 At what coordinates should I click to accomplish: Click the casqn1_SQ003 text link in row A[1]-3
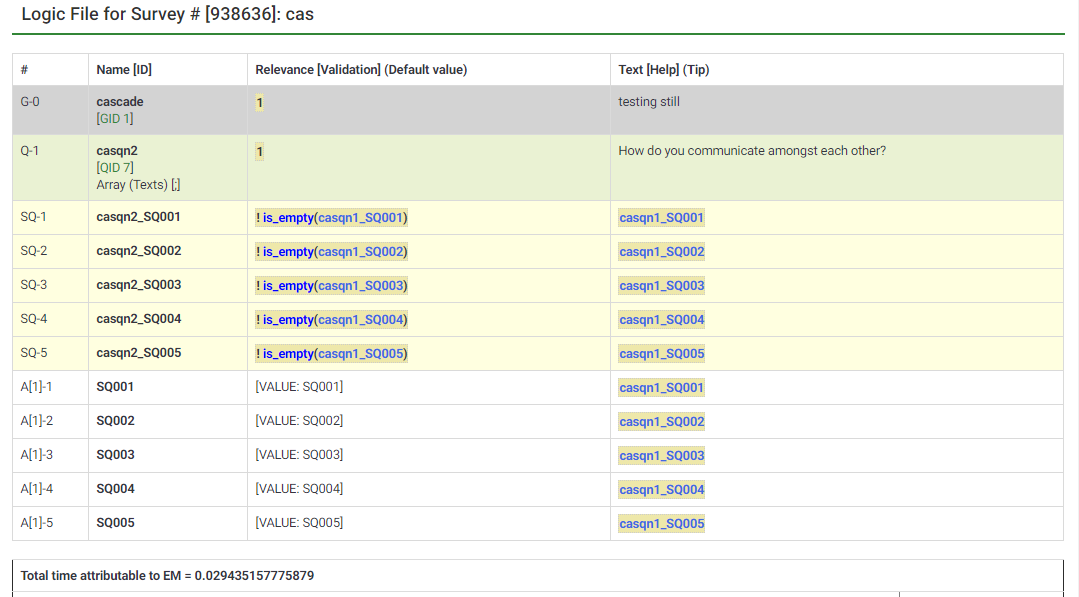click(661, 456)
